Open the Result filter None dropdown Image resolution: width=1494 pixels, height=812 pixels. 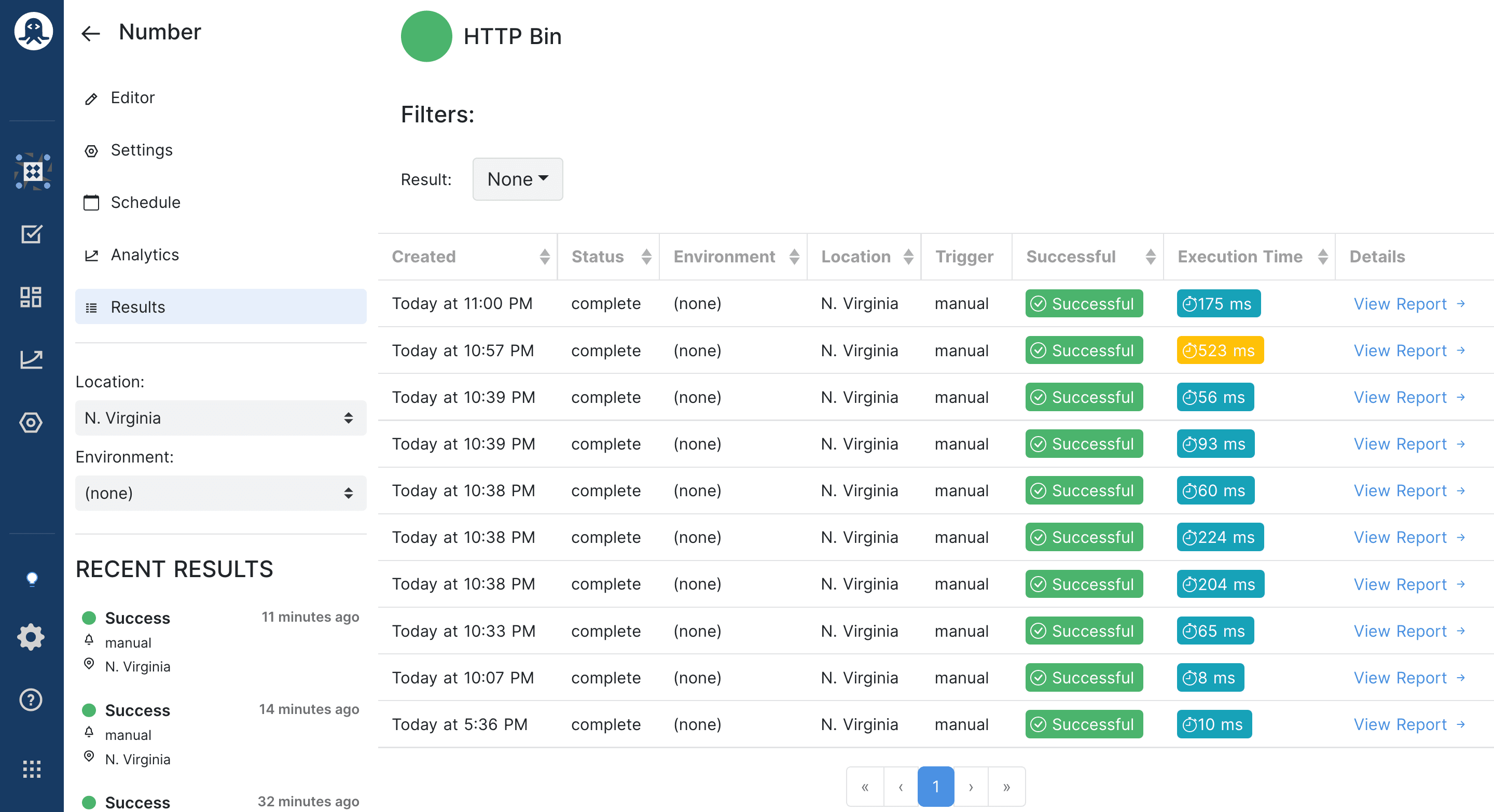(x=517, y=179)
